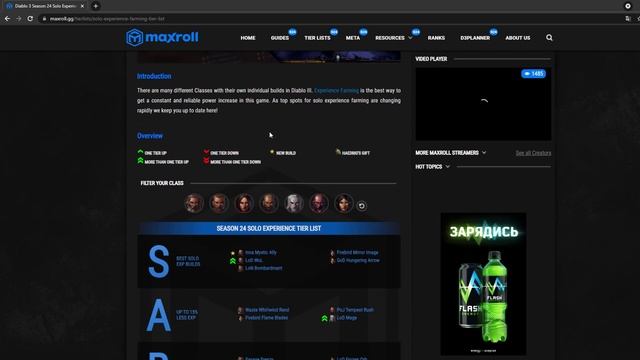Open the LoD WoL build
The width and height of the screenshot is (640, 360).
click(254, 260)
